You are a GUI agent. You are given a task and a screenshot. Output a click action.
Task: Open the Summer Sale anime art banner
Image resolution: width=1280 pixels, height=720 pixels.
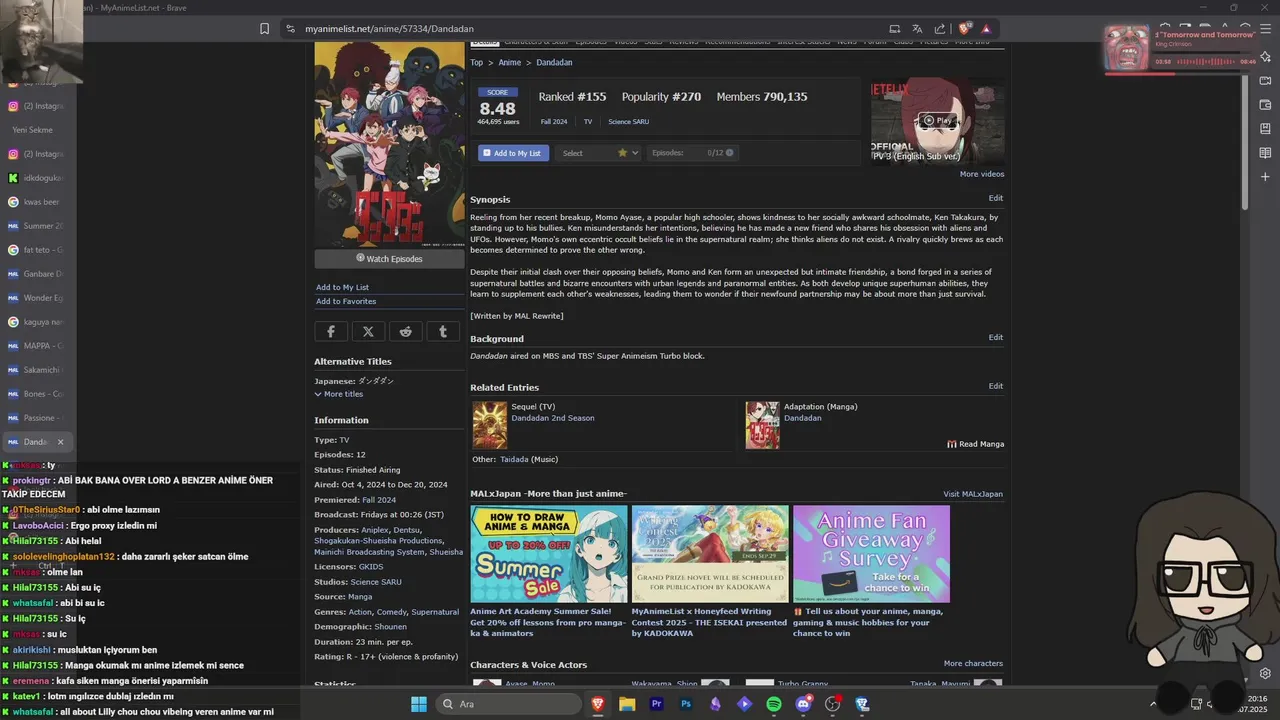549,554
